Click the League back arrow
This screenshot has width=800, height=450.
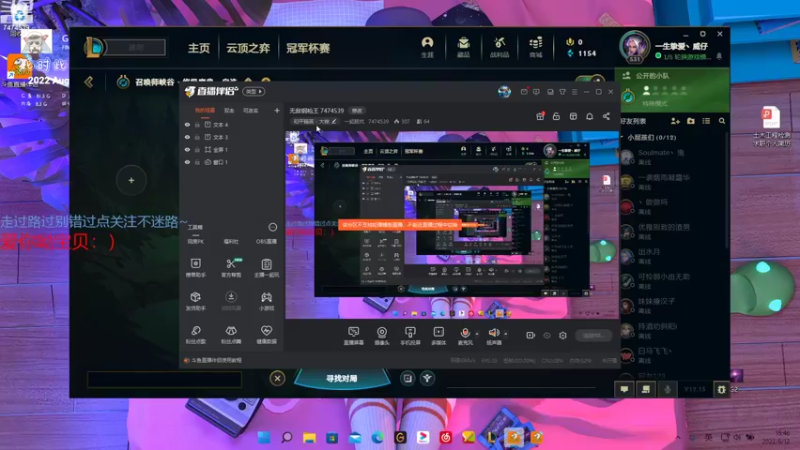coord(89,82)
